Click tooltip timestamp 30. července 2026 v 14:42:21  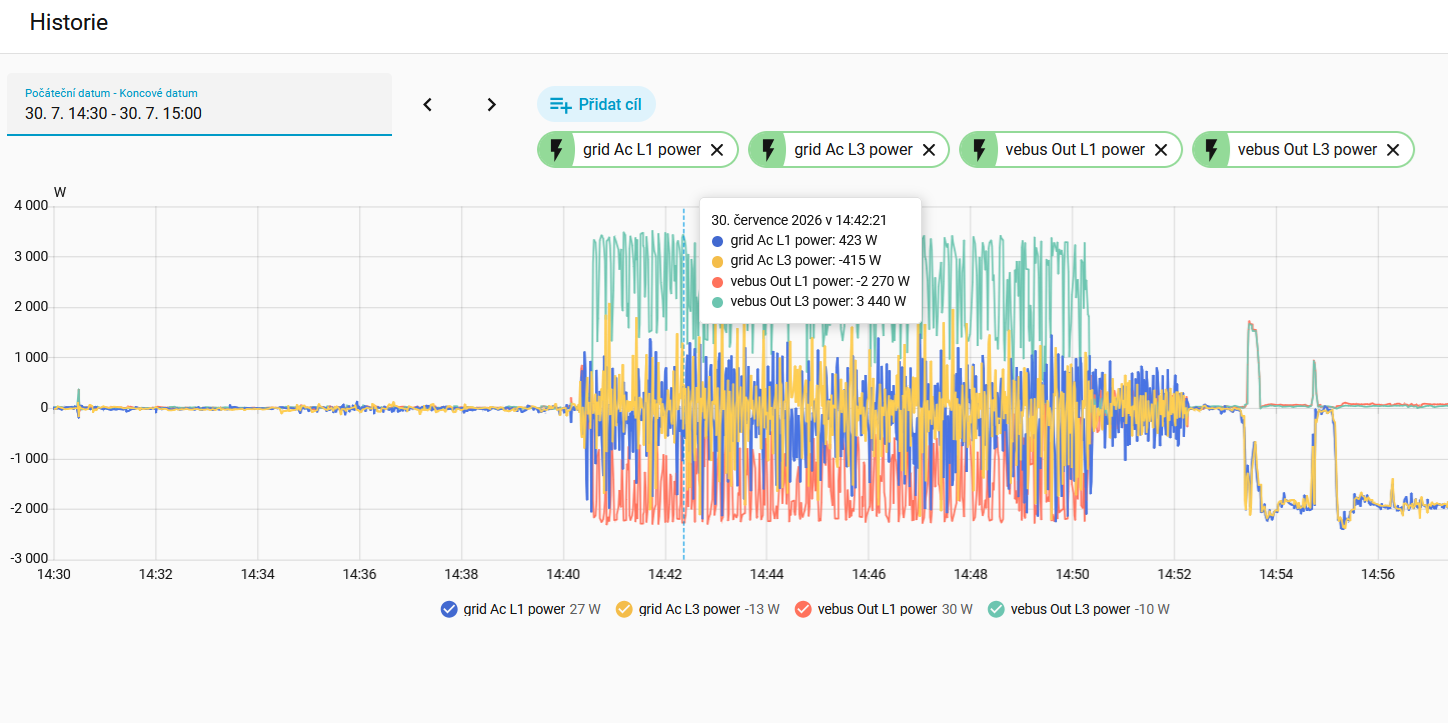tap(799, 220)
